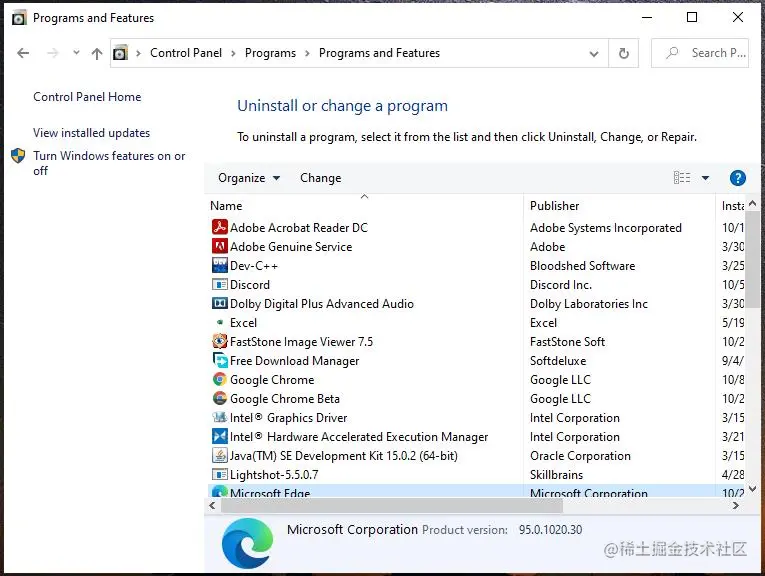765x576 pixels.
Task: Click the Intel Graphics Driver icon
Action: pos(220,417)
